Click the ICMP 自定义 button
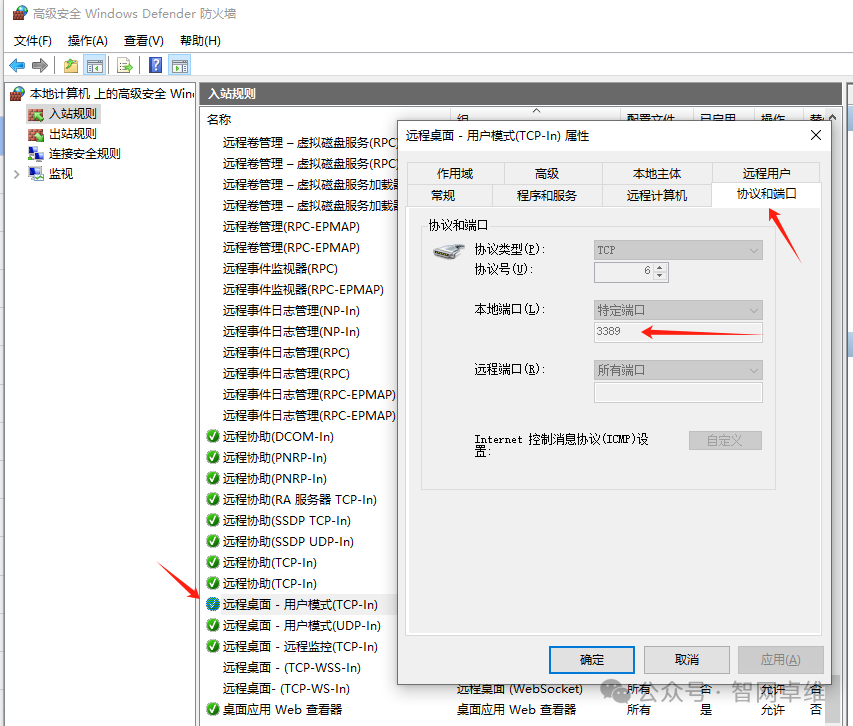Viewport: 853px width, 726px height. 725,440
